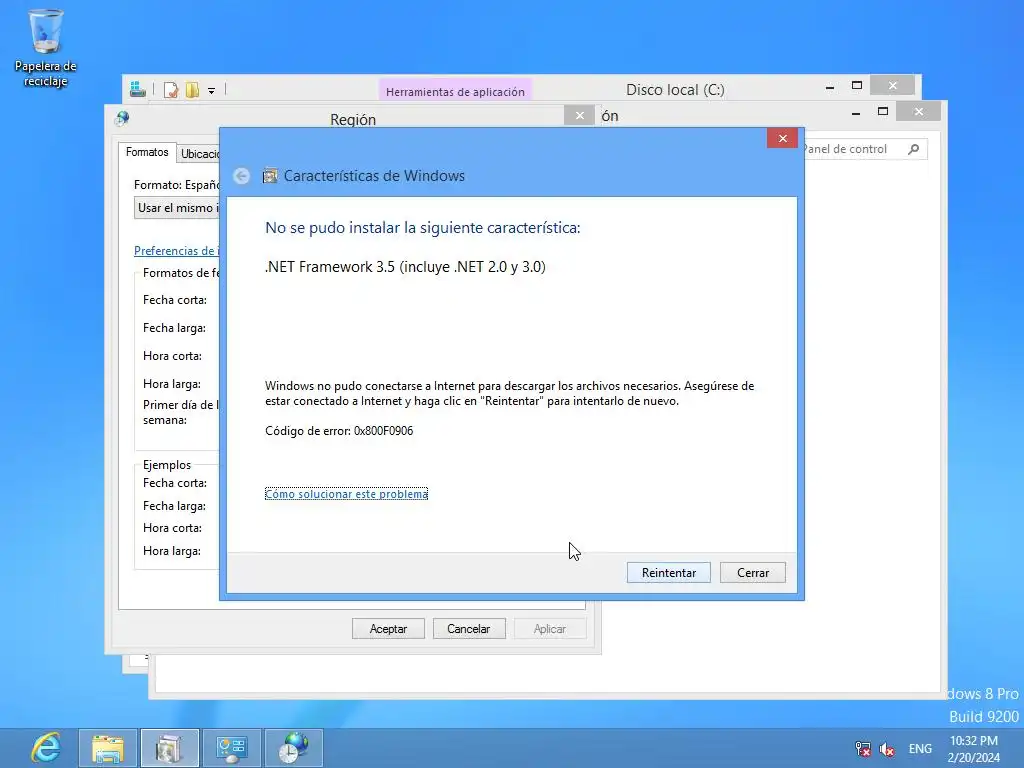
Task: Close the Región dialog
Action: click(579, 116)
